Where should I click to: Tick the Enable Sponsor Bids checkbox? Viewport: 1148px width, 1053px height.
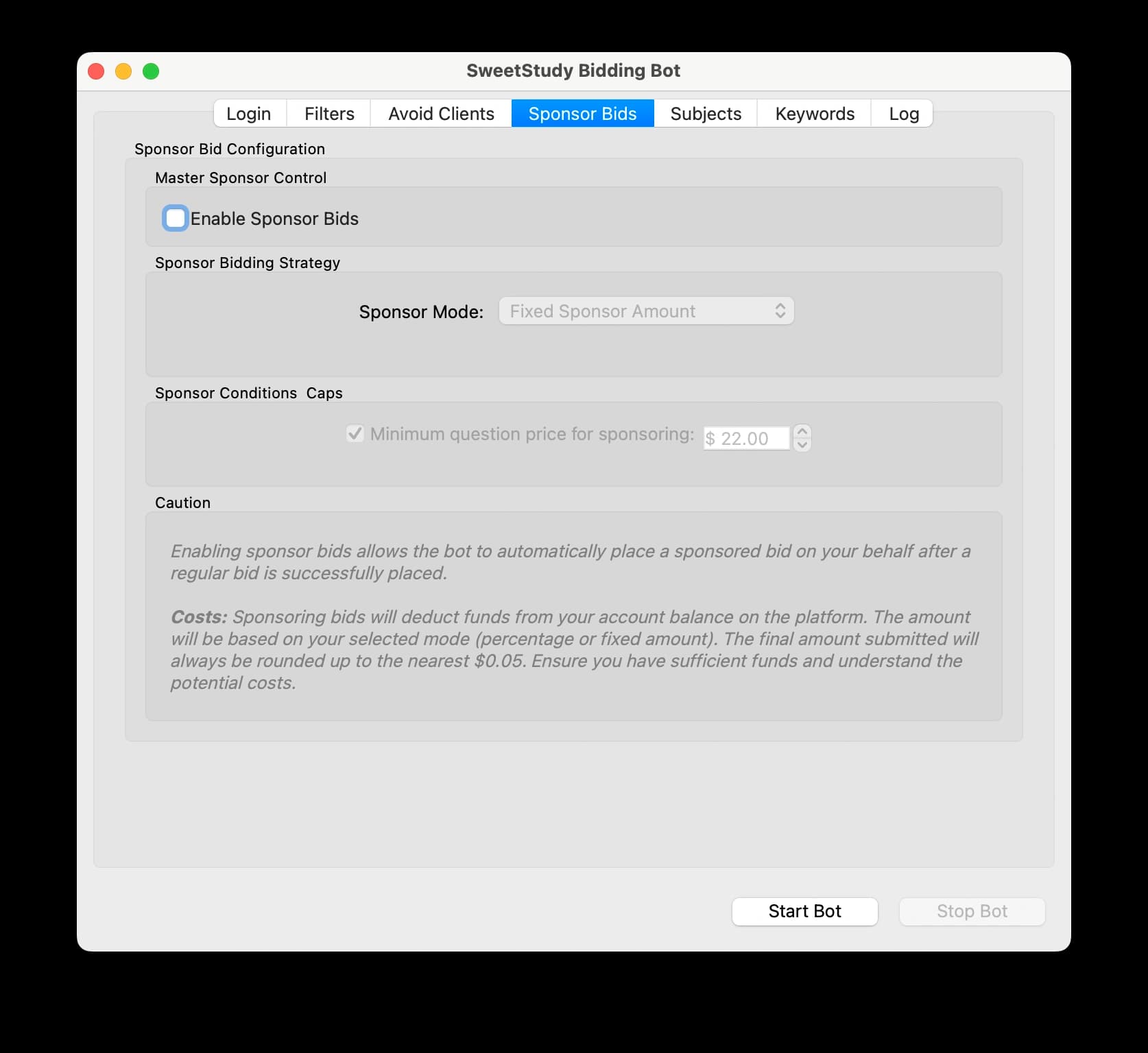coord(176,219)
